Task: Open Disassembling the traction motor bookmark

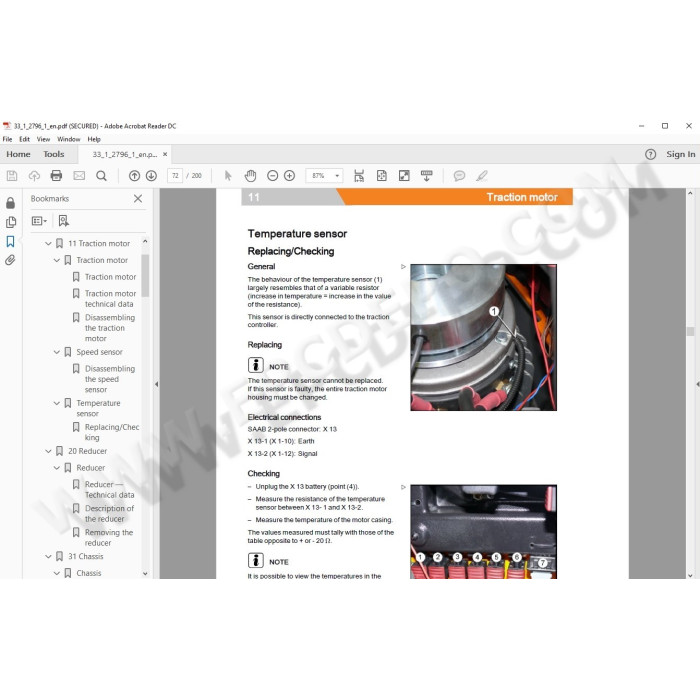Action: (x=110, y=328)
